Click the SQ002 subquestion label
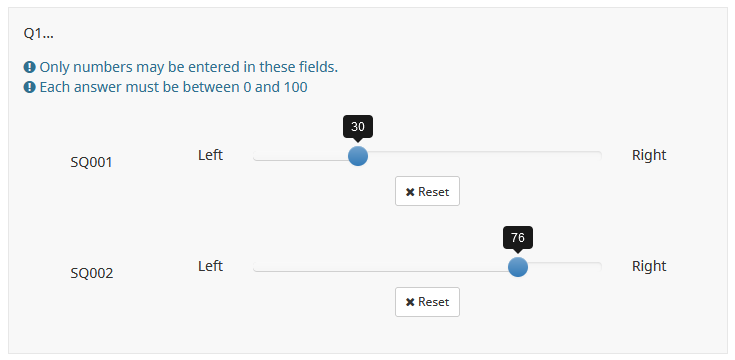Viewport: 735px width, 360px height. [92, 273]
